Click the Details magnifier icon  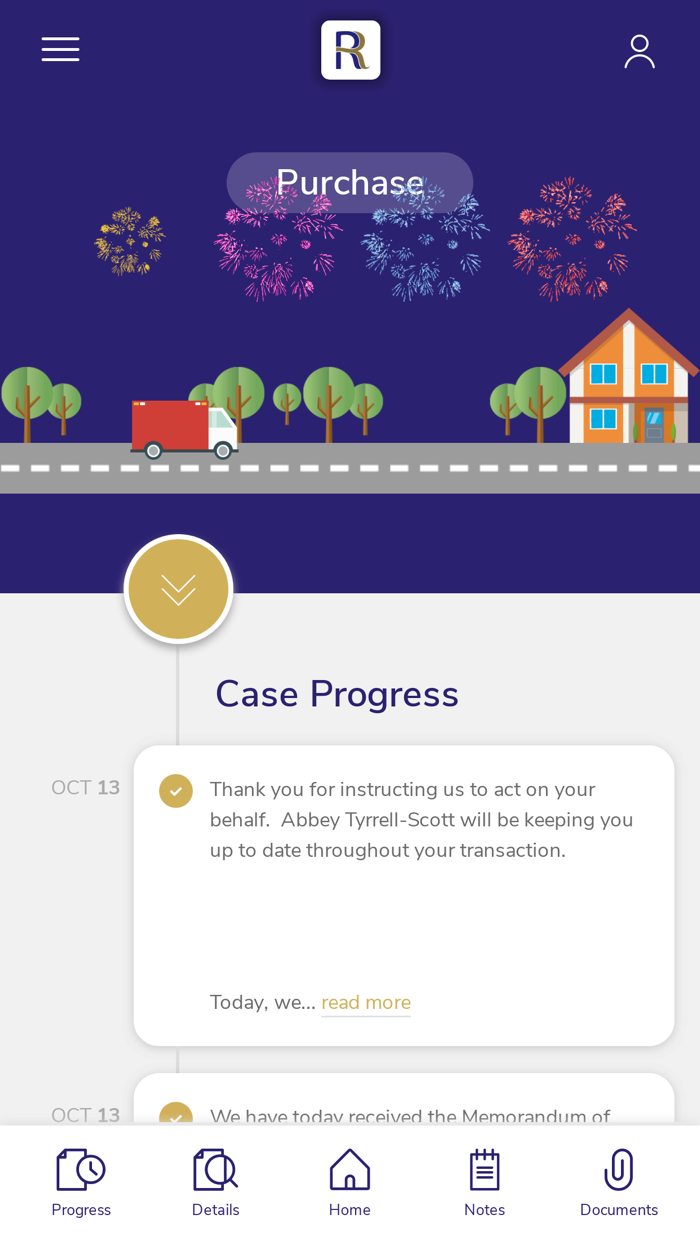tap(215, 1169)
